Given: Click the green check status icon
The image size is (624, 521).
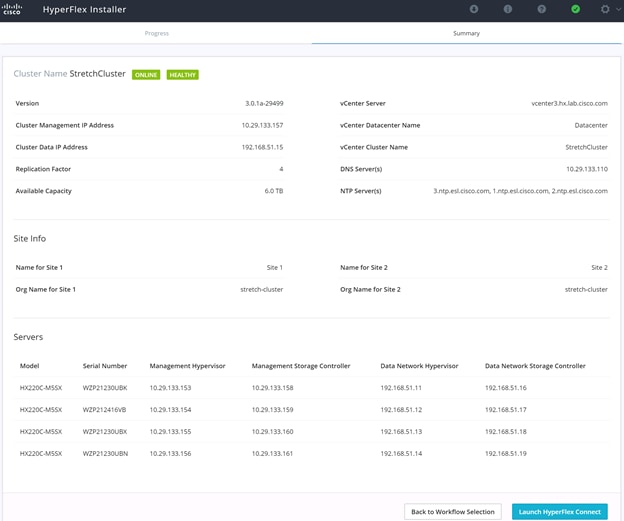Looking at the screenshot, I should pyautogui.click(x=575, y=9).
